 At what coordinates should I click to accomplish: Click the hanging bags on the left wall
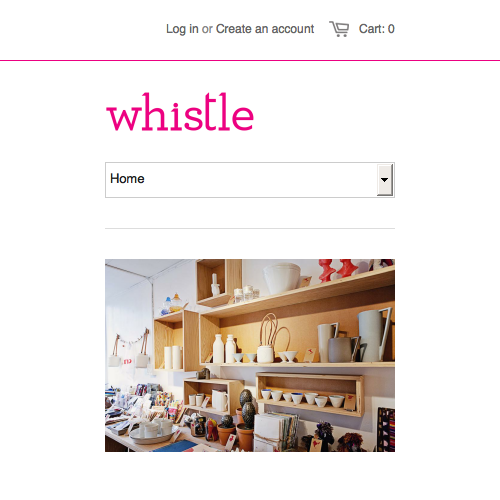[x=131, y=348]
